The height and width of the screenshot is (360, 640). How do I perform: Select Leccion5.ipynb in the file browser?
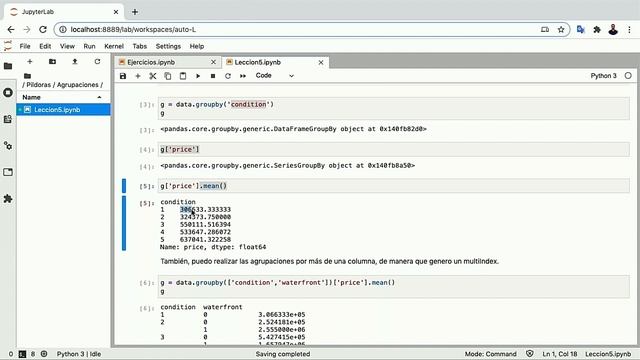coord(64,109)
